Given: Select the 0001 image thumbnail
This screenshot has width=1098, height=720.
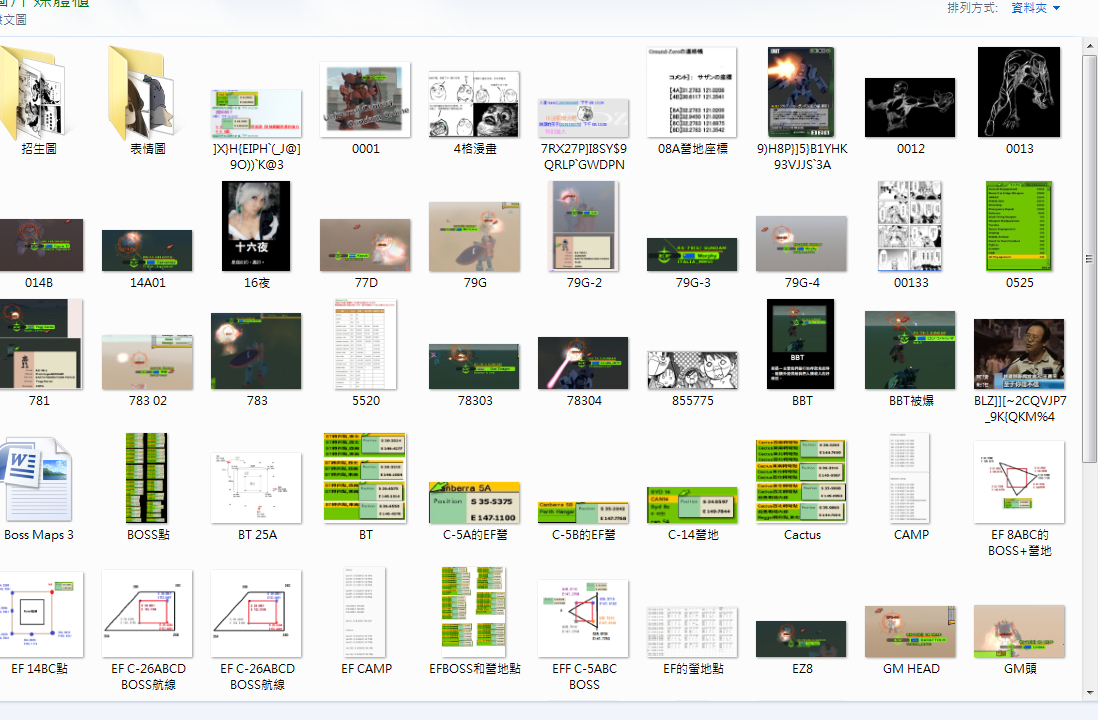Looking at the screenshot, I should pyautogui.click(x=366, y=99).
